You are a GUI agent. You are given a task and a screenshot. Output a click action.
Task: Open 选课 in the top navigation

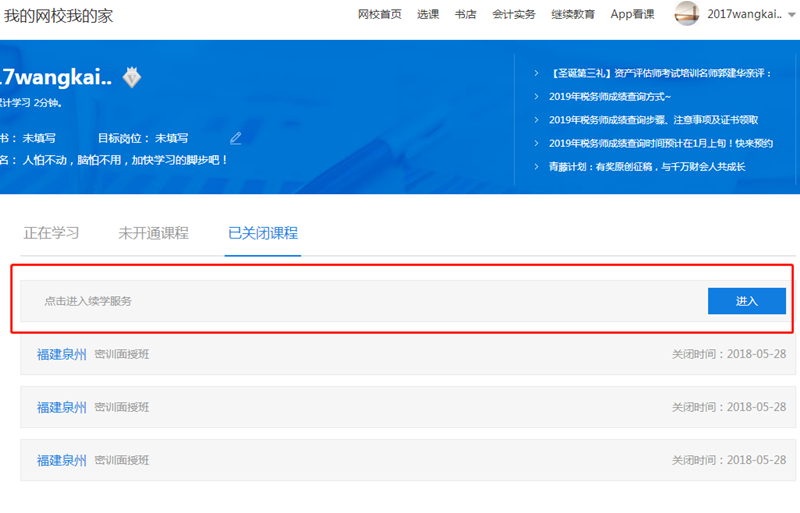coord(428,14)
